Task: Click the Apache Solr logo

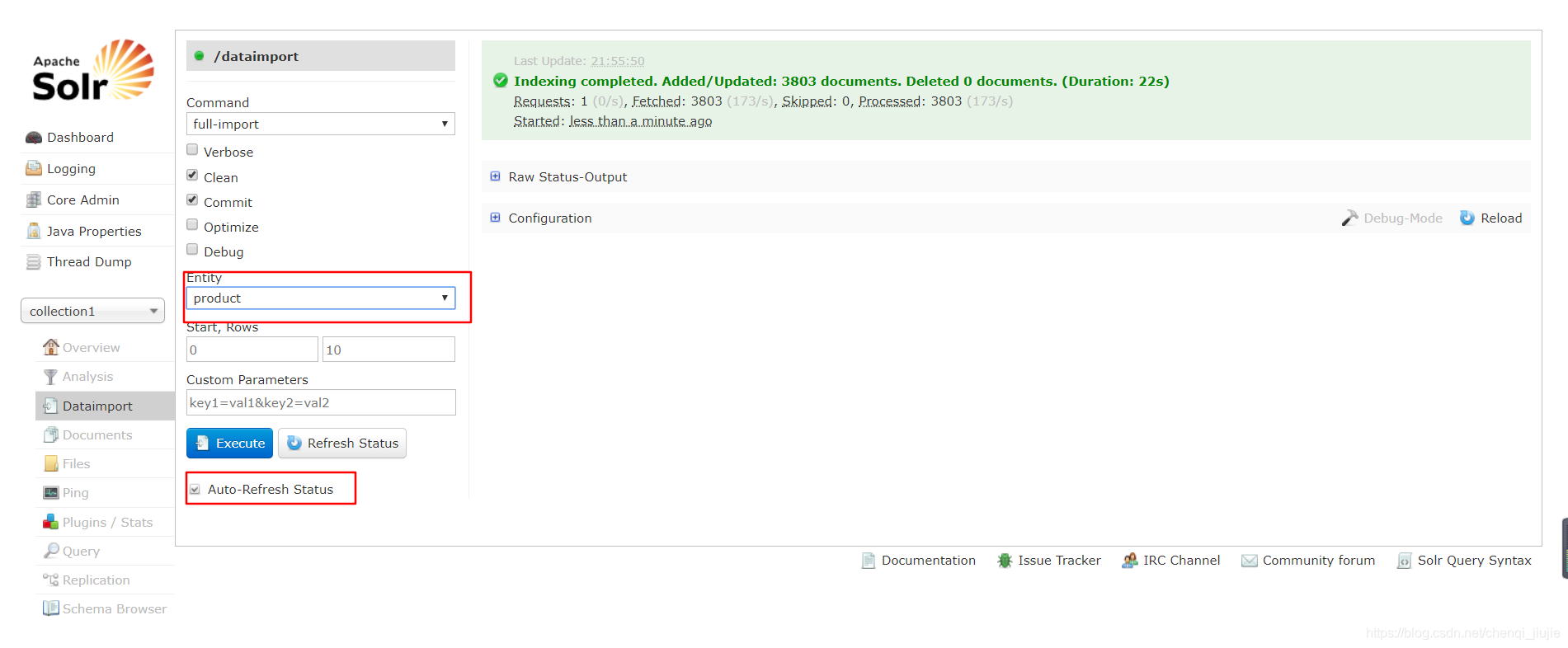Action: tap(93, 71)
